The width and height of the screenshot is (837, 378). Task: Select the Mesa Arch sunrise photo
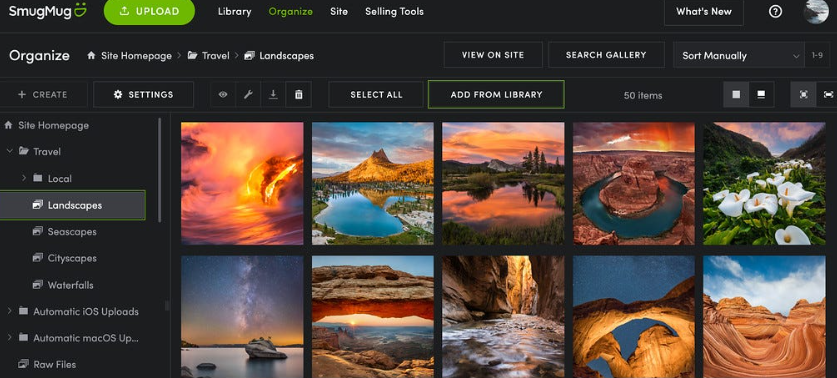373,317
